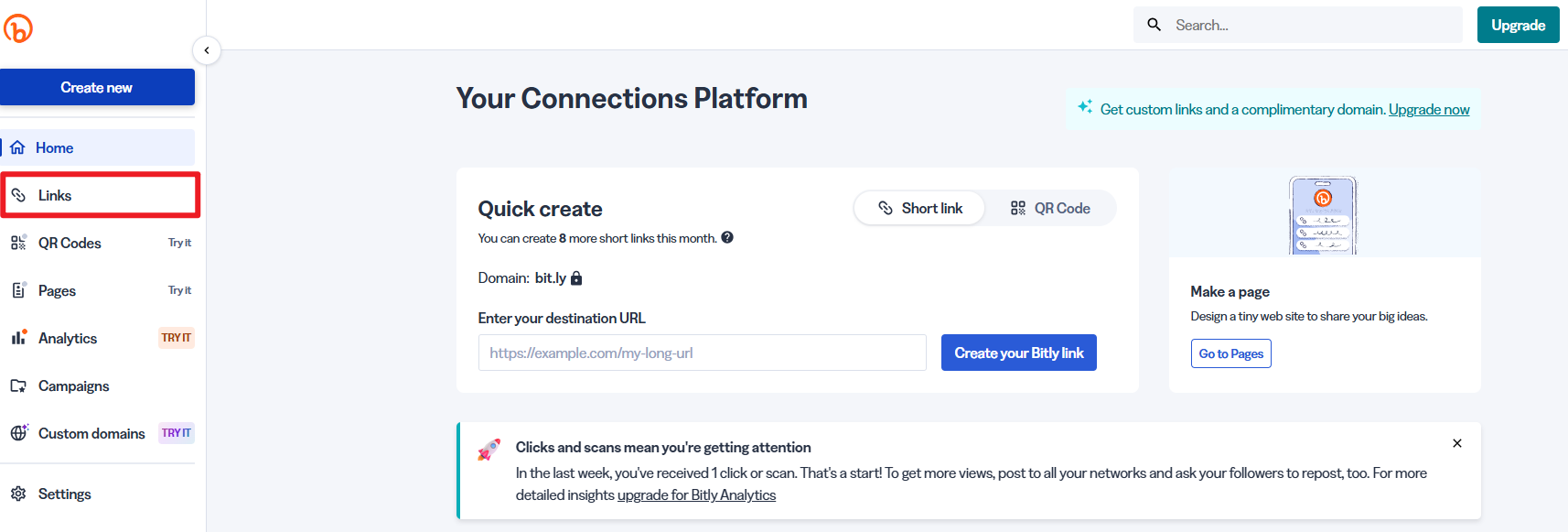The width and height of the screenshot is (1568, 532).
Task: Click Create your Bitly link button
Action: [x=1019, y=353]
